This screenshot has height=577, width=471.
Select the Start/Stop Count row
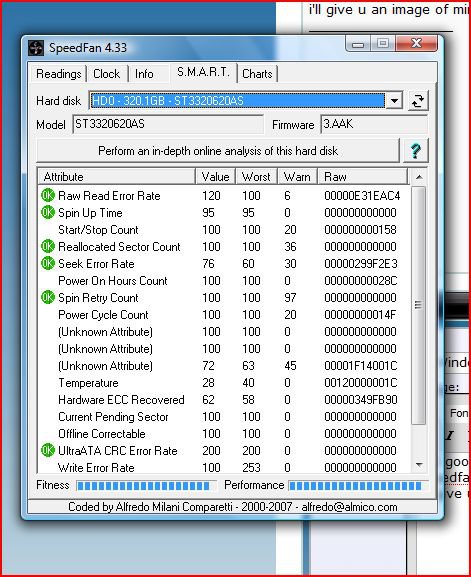point(223,230)
